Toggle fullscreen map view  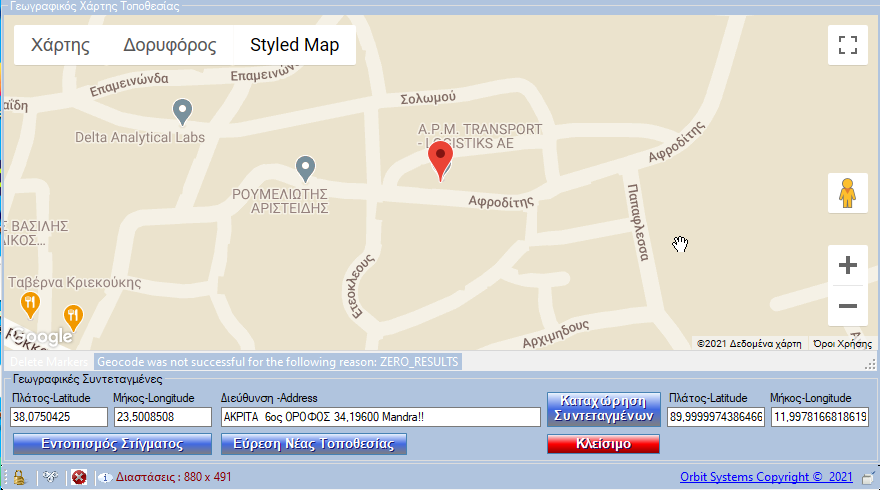click(x=847, y=45)
